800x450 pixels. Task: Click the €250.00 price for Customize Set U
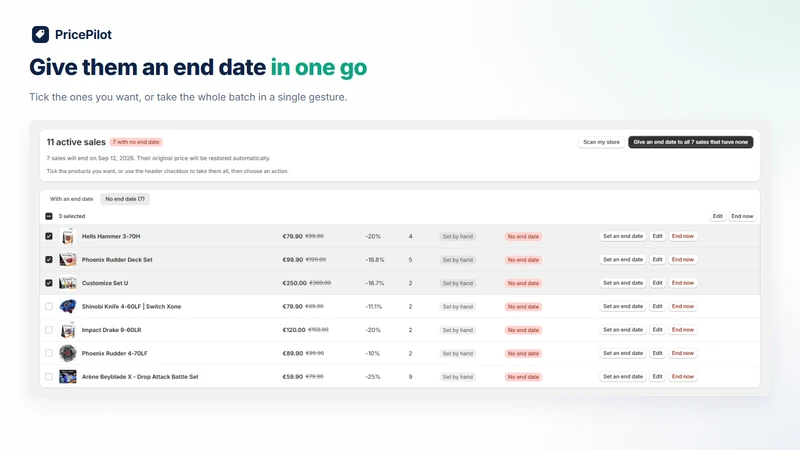(294, 283)
